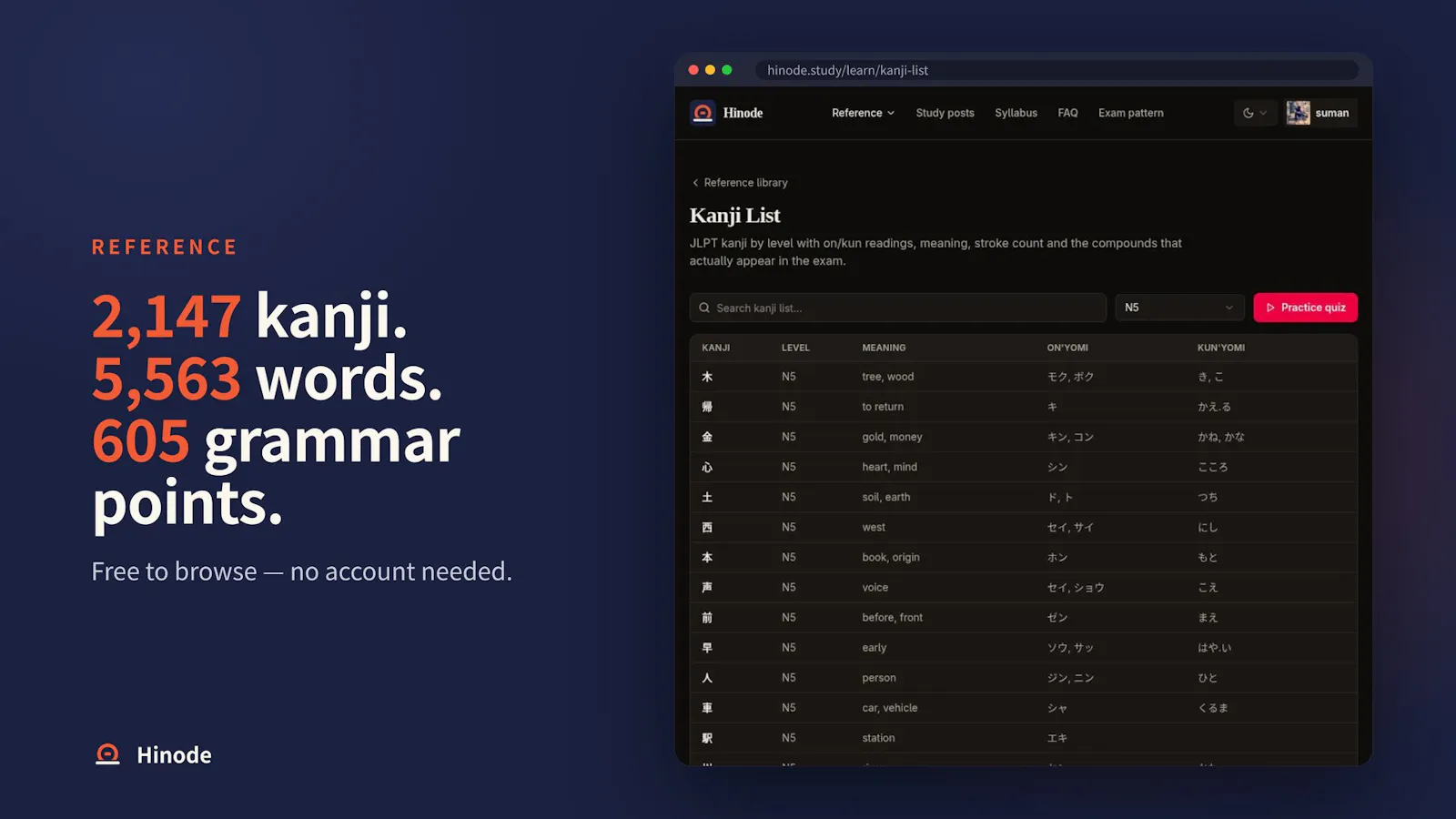Click the KUN'YOMI column header

click(x=1220, y=348)
